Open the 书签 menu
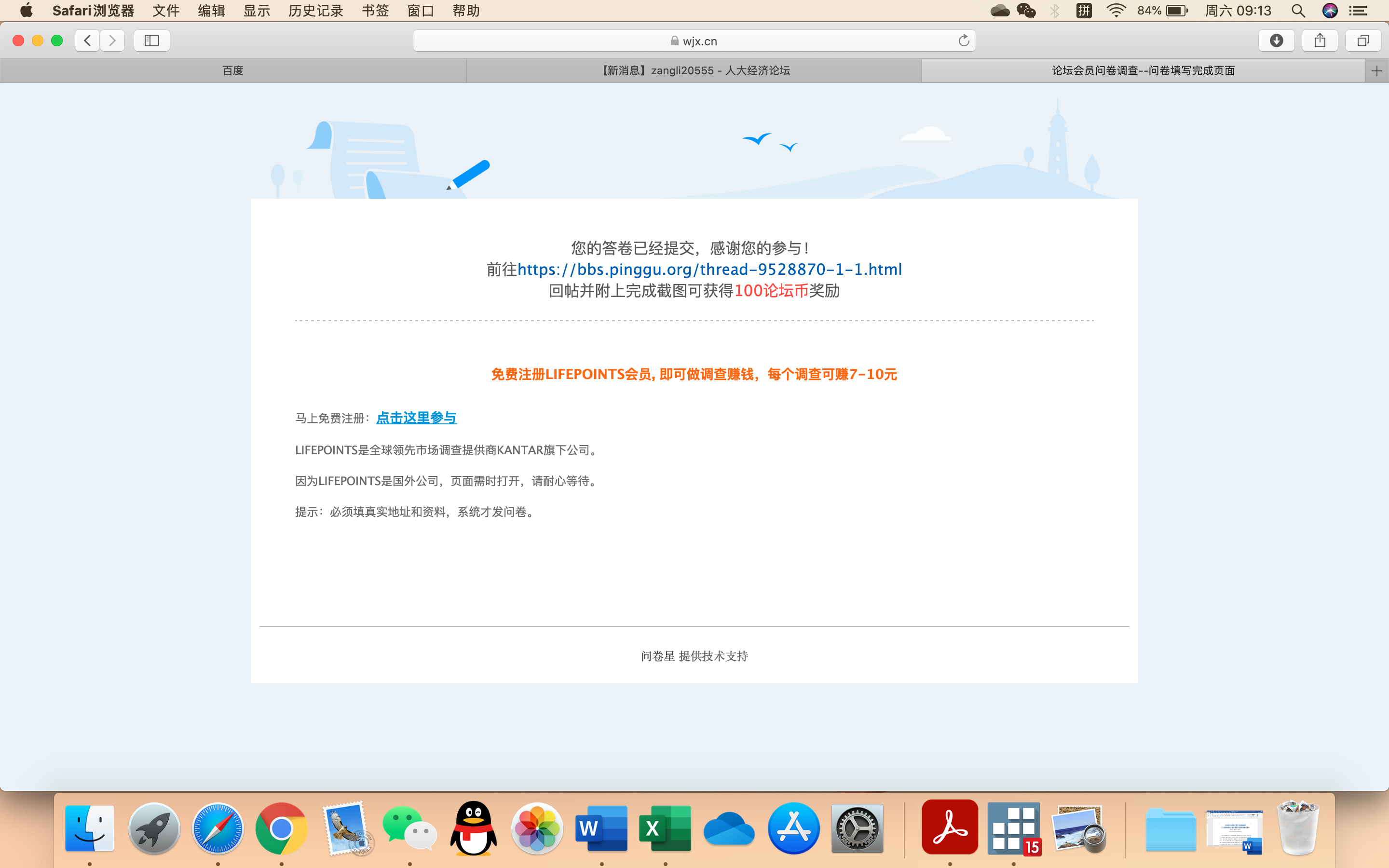The image size is (1389, 868). (x=375, y=11)
